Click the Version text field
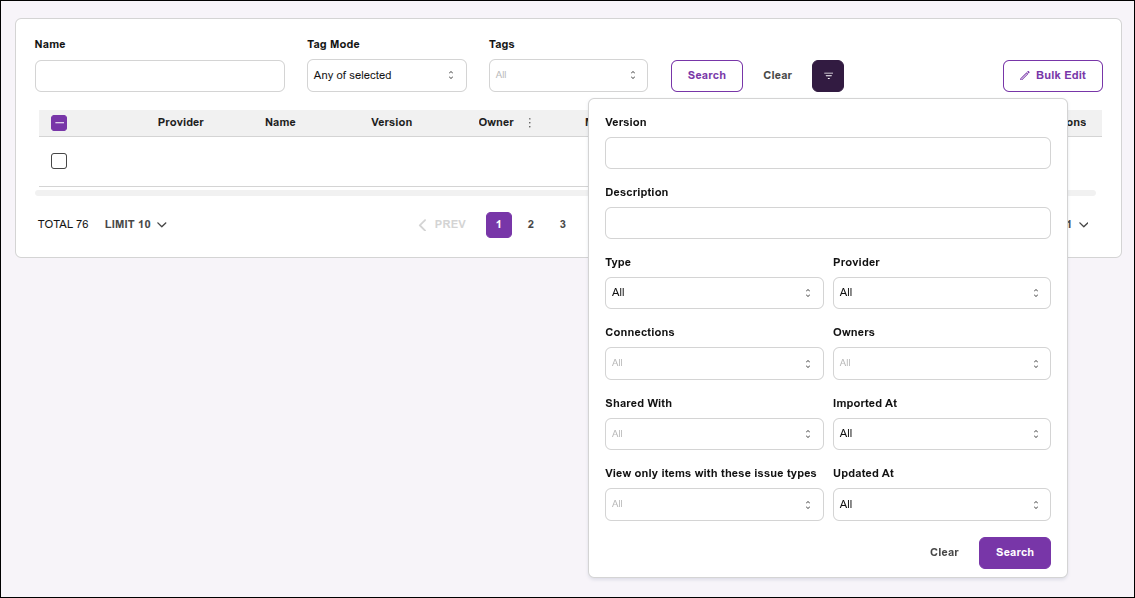The width and height of the screenshot is (1135, 598). pos(827,153)
